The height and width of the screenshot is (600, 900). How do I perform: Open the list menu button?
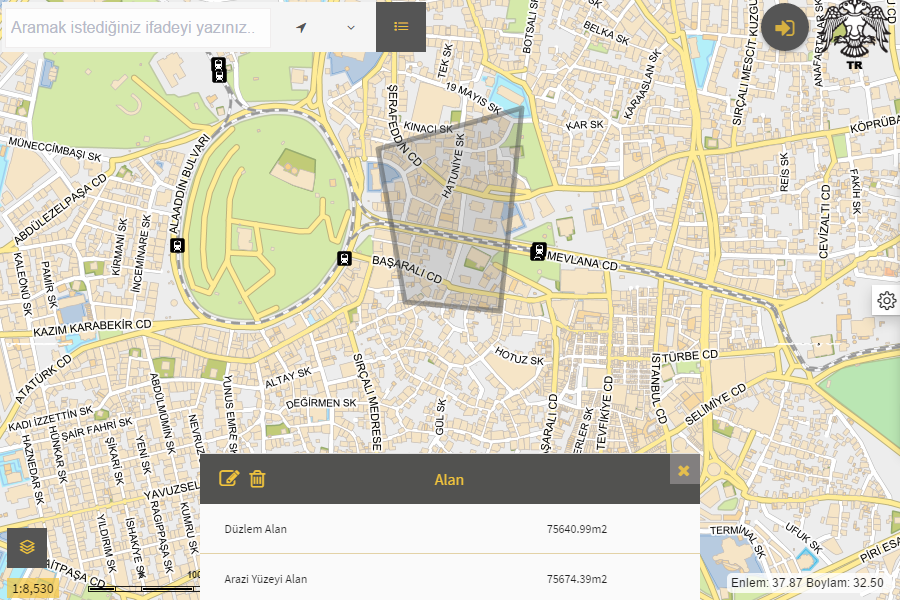[401, 27]
